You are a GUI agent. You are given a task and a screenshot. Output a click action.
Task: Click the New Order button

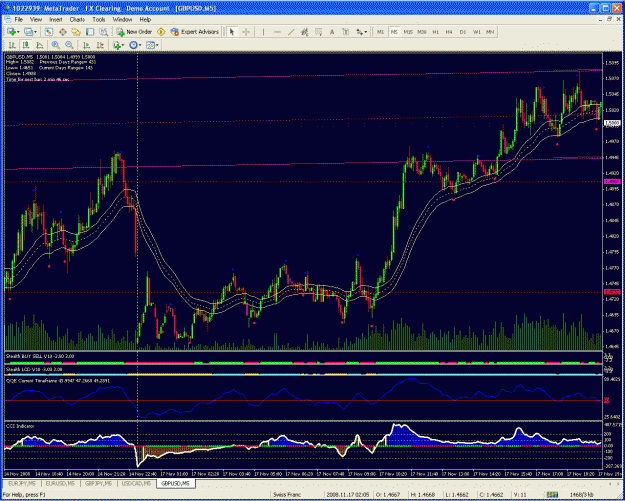[x=134, y=32]
